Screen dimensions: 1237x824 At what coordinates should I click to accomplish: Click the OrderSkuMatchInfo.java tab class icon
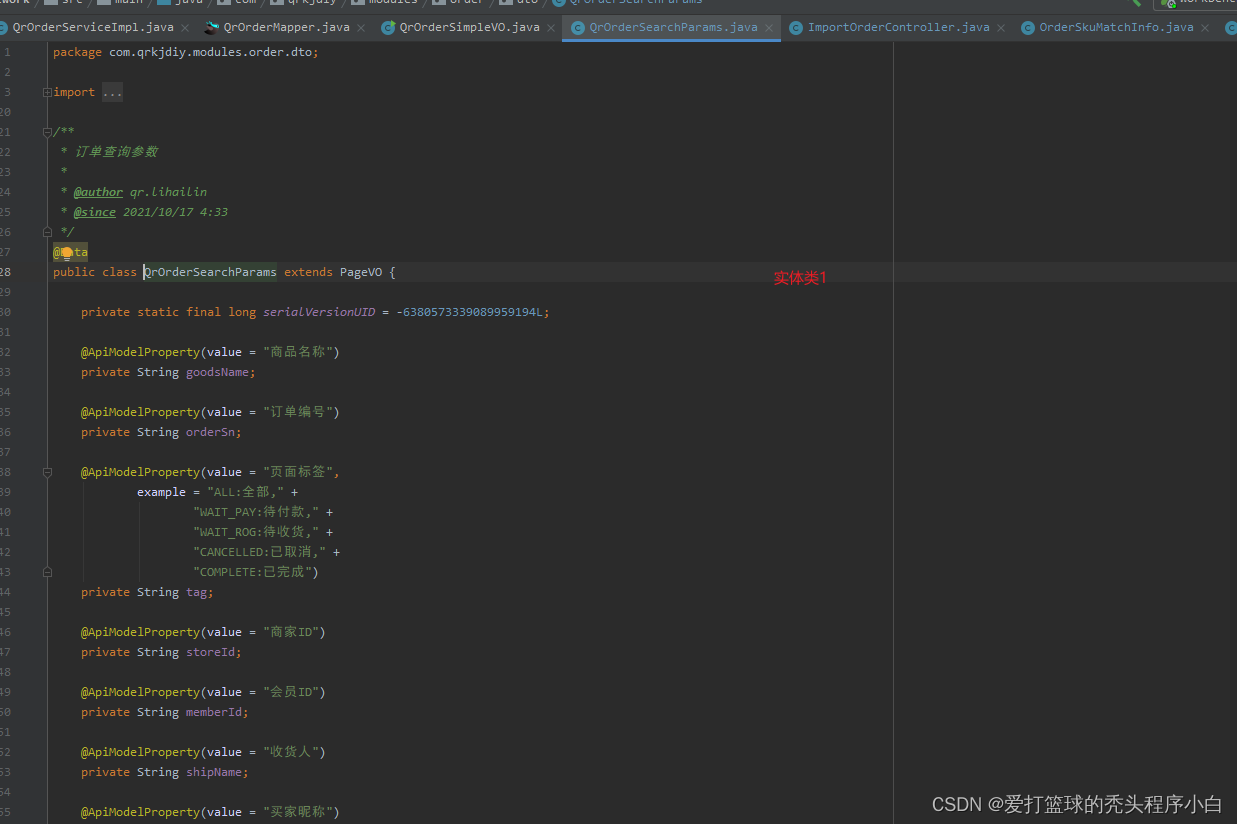click(x=1028, y=28)
